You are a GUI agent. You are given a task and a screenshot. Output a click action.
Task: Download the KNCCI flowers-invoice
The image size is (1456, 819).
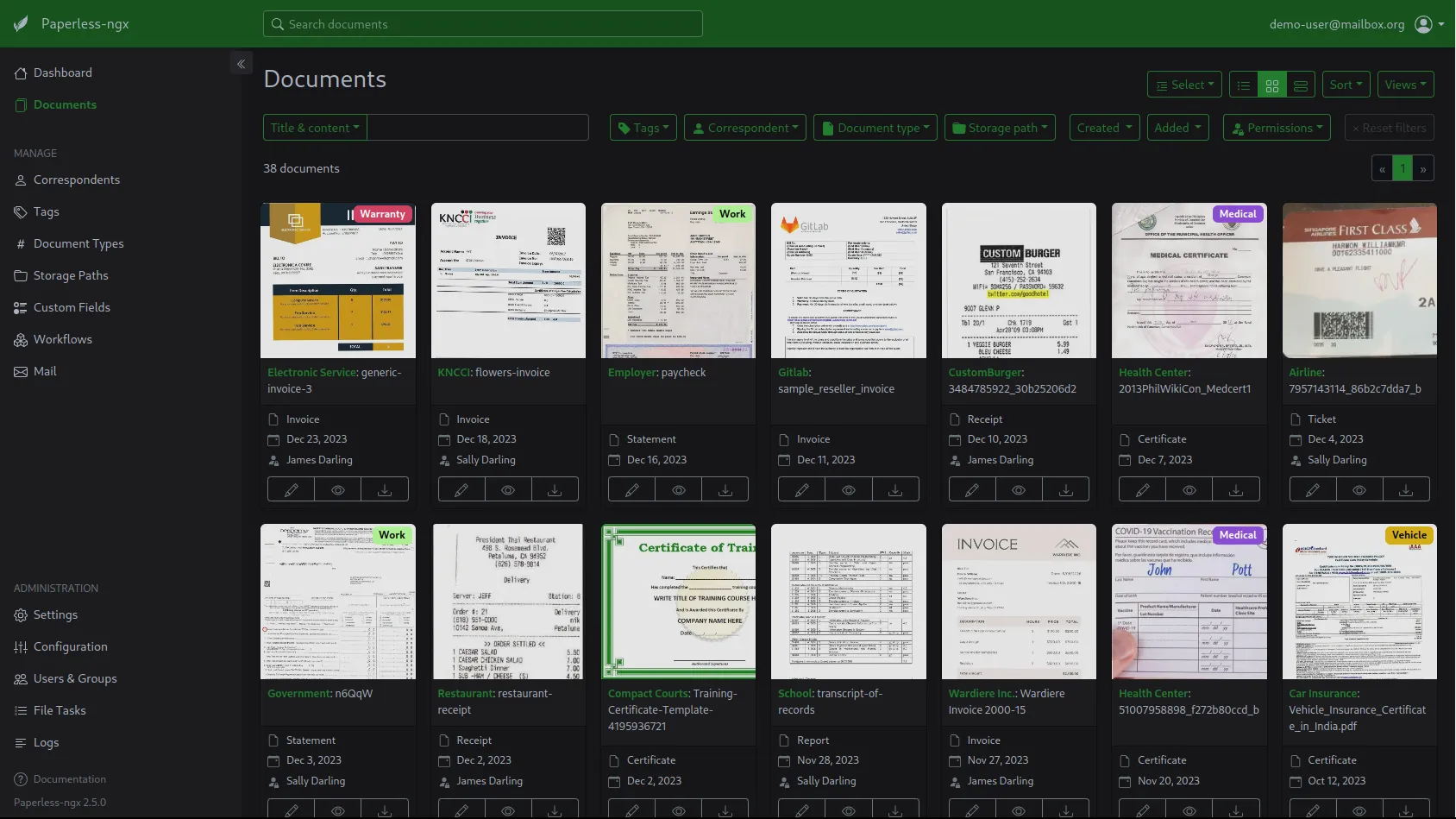pos(555,489)
